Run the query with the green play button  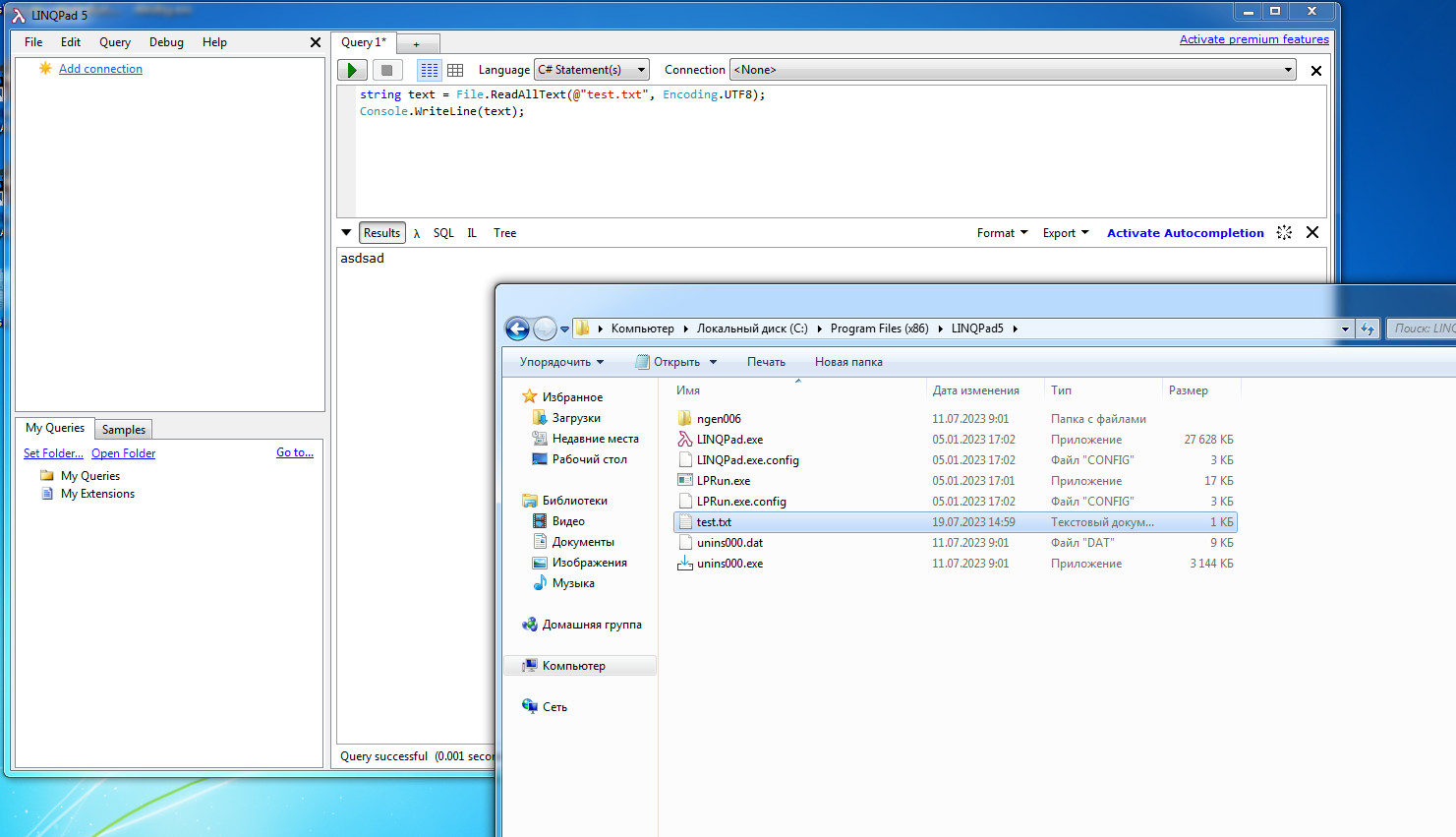352,70
